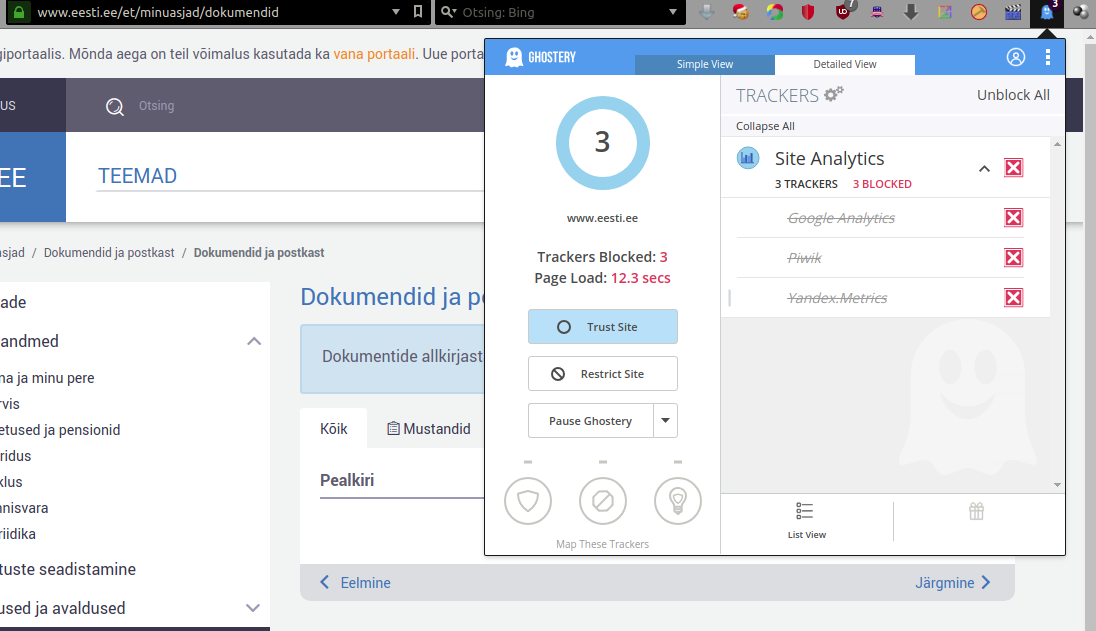
Task: Open the TEEMAD menu
Action: (x=137, y=176)
